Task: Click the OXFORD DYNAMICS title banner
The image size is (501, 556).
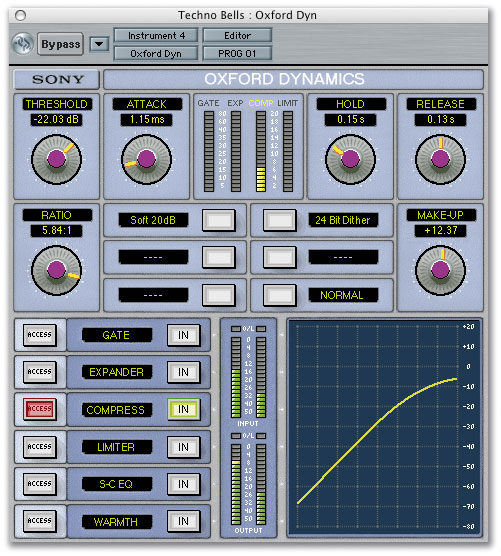Action: (293, 79)
